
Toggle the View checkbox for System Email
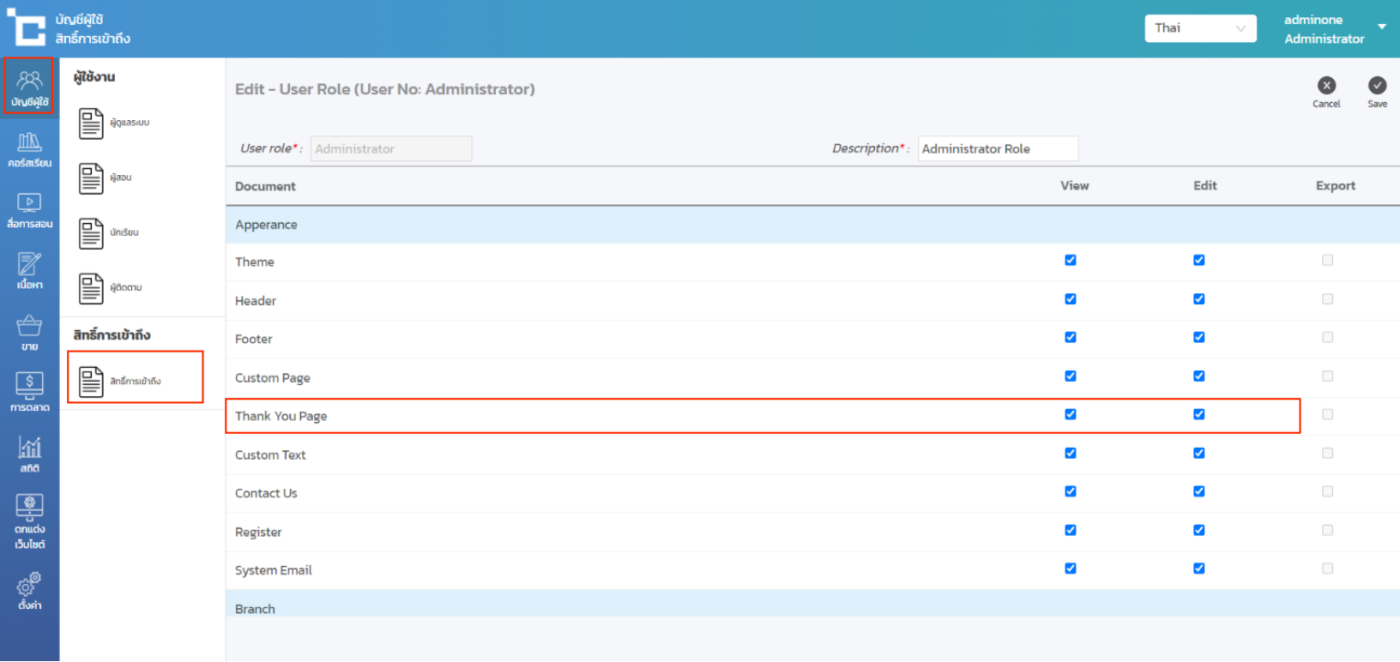[x=1070, y=568]
